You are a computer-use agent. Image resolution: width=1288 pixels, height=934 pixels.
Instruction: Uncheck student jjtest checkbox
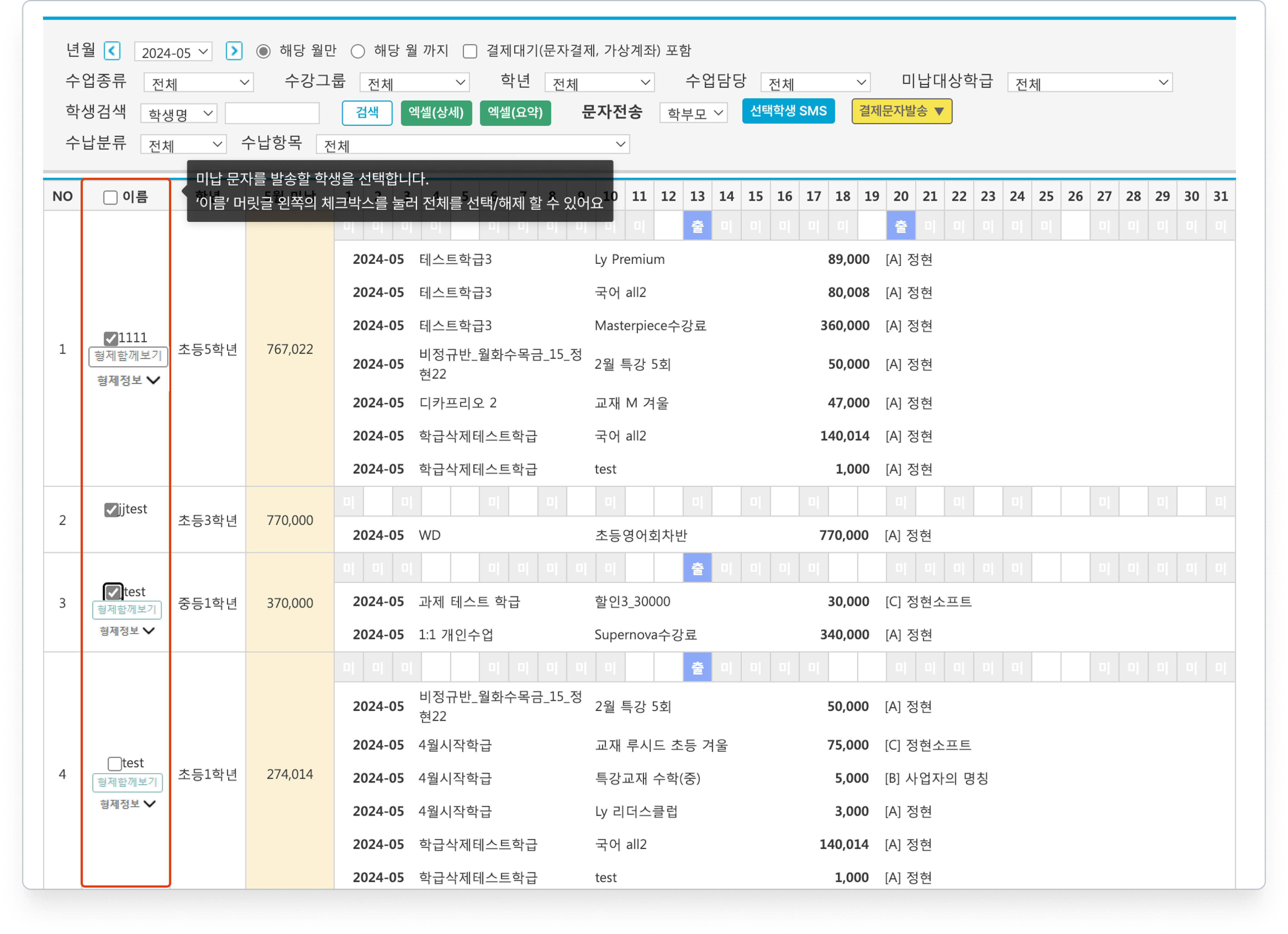pos(111,509)
